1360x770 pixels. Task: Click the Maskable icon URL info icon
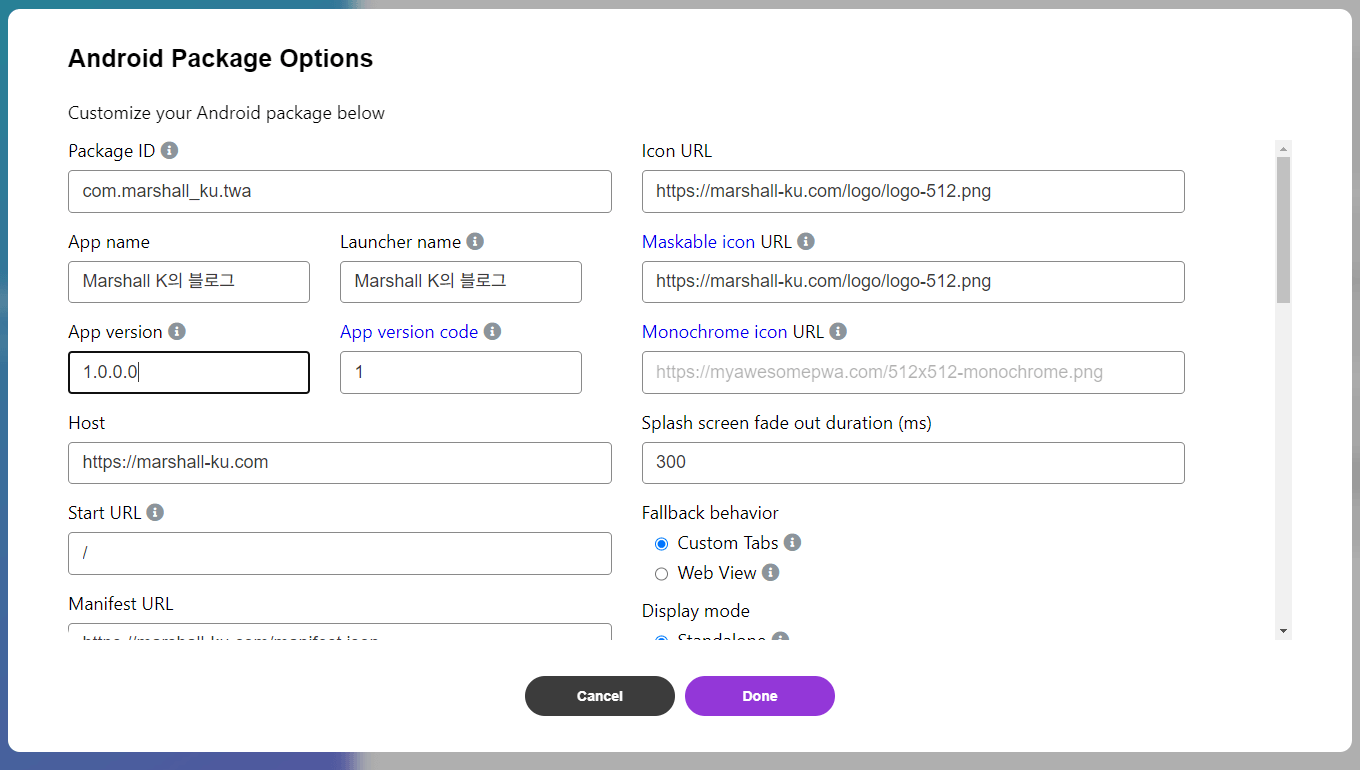point(806,241)
